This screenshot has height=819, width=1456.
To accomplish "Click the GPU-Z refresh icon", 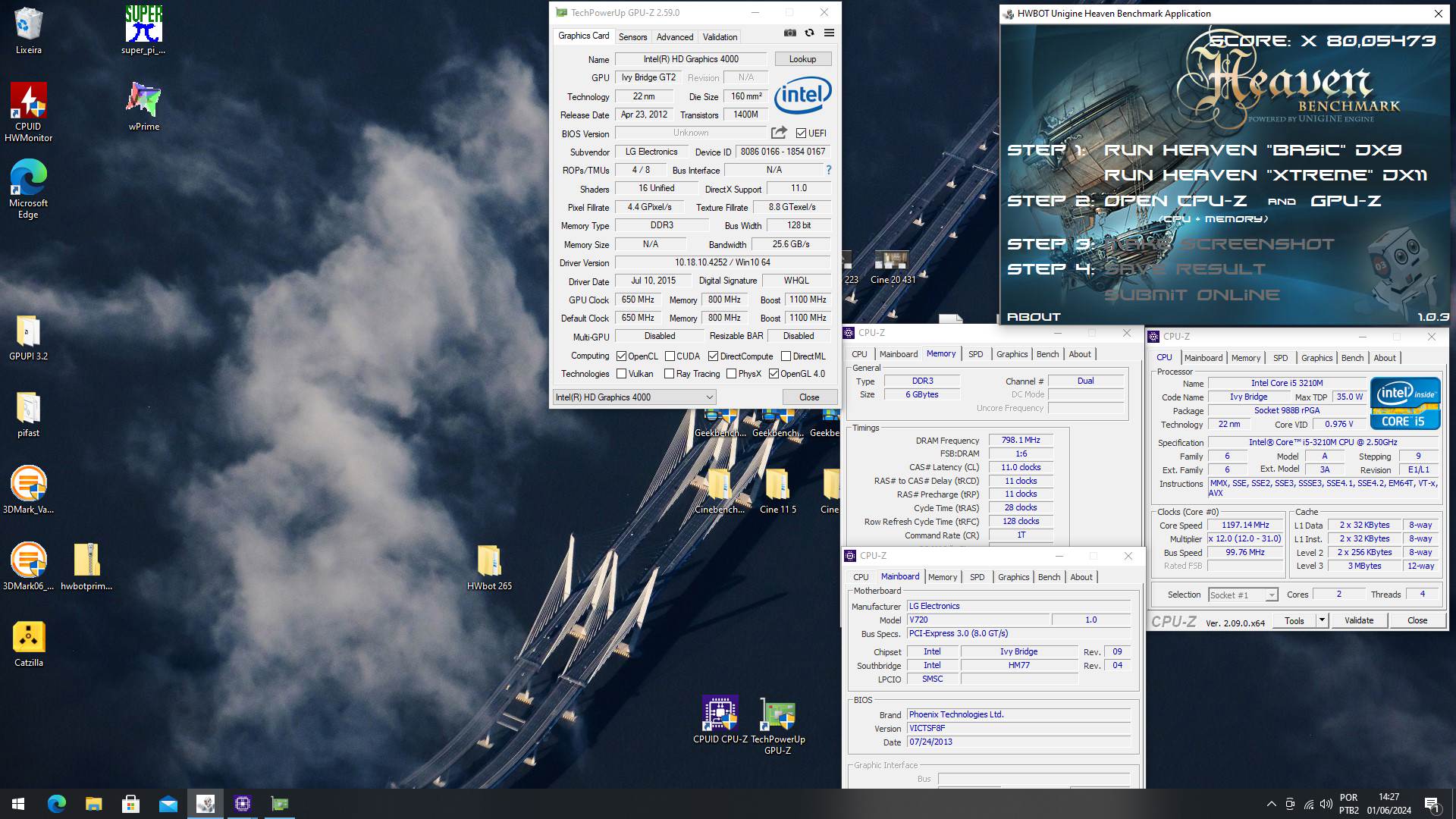I will [809, 33].
